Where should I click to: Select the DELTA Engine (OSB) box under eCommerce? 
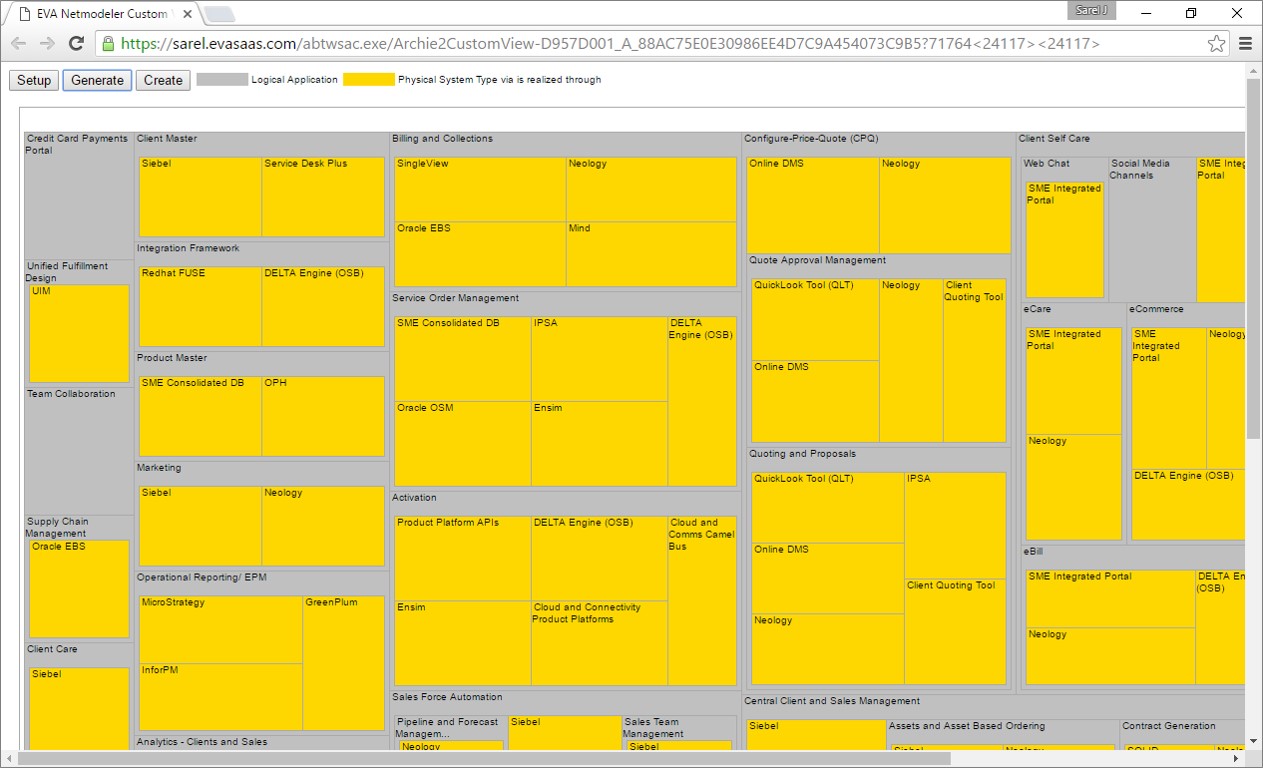(1189, 504)
